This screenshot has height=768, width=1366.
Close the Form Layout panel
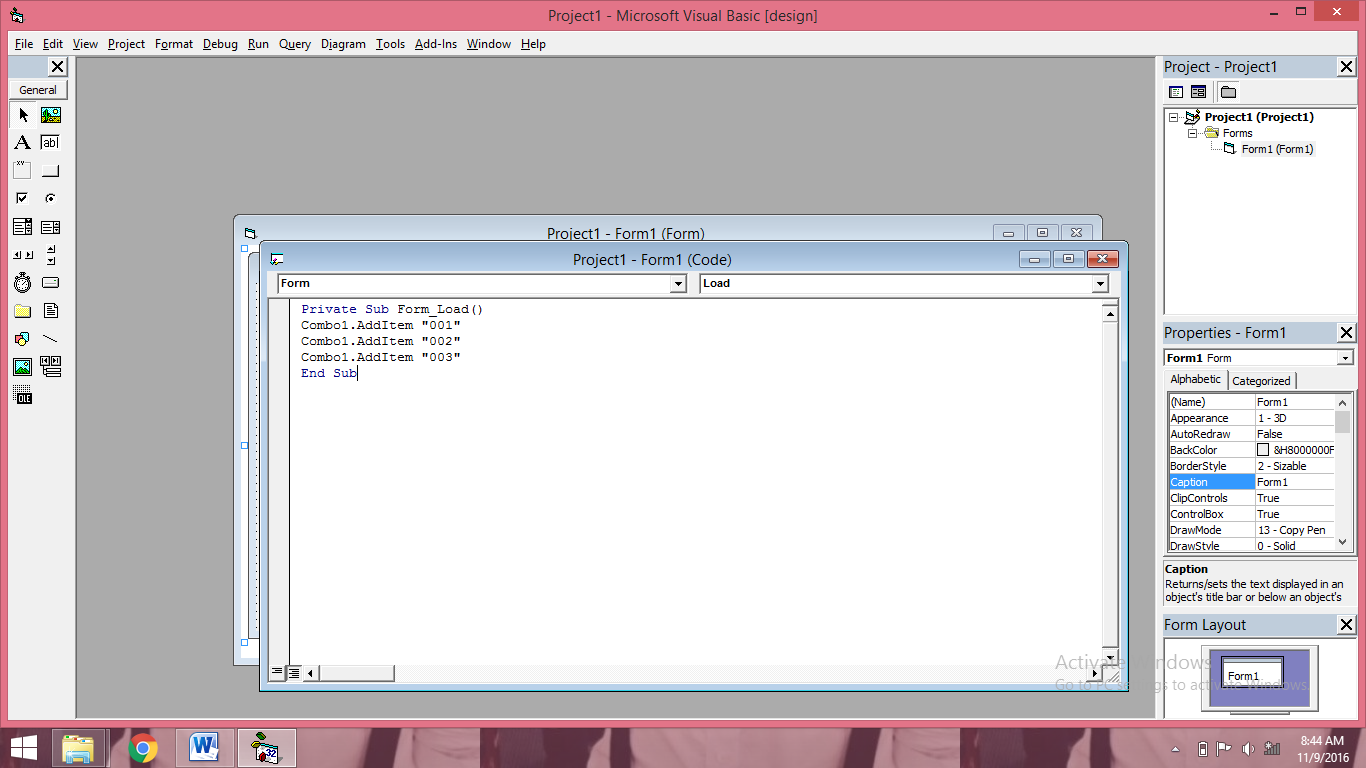tap(1346, 625)
